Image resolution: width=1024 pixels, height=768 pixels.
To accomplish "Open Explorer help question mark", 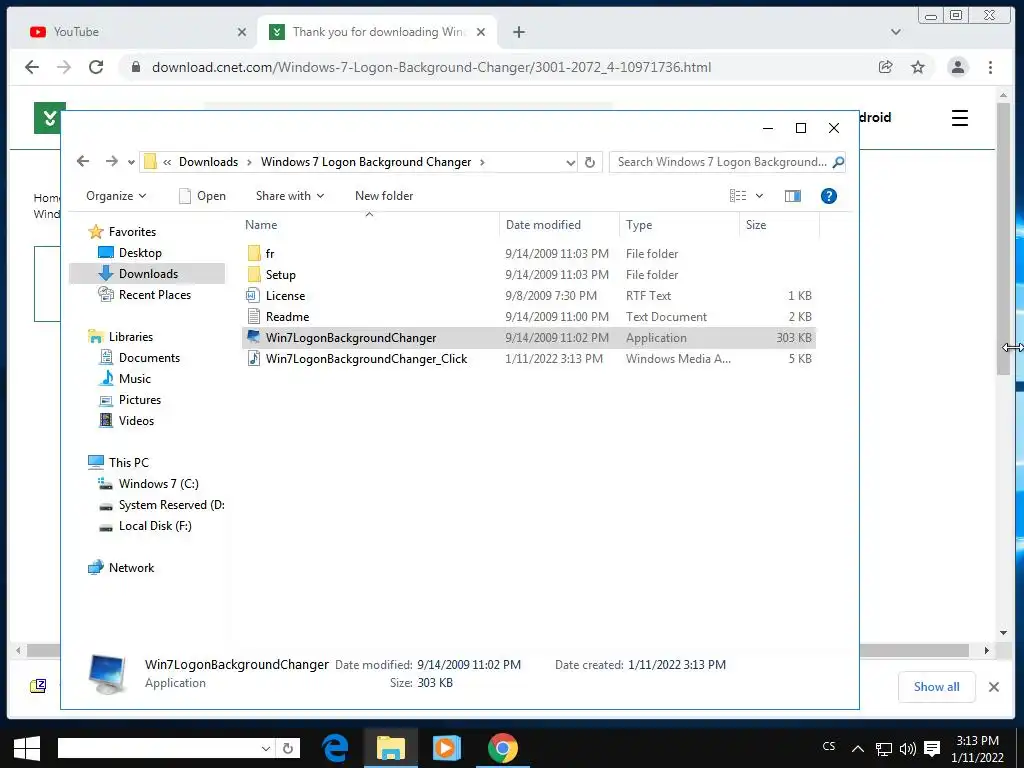I will (x=829, y=196).
